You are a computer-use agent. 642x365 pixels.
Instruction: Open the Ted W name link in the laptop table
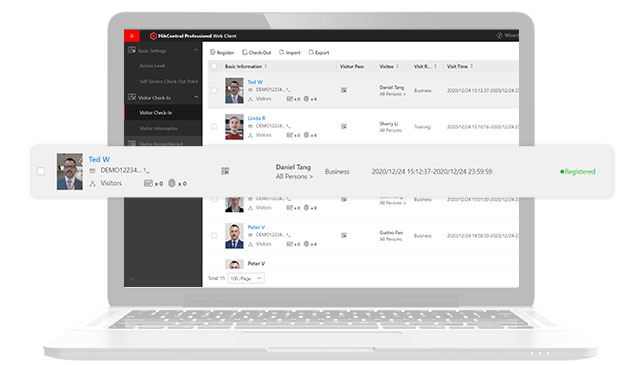tap(255, 82)
